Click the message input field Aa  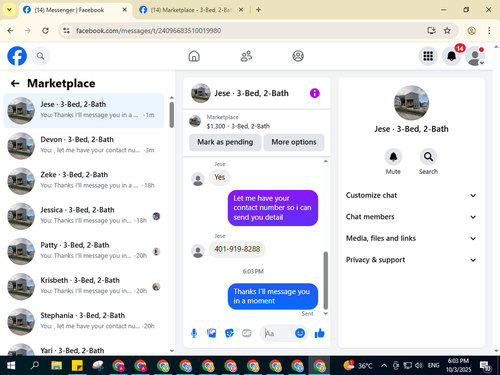(278, 333)
